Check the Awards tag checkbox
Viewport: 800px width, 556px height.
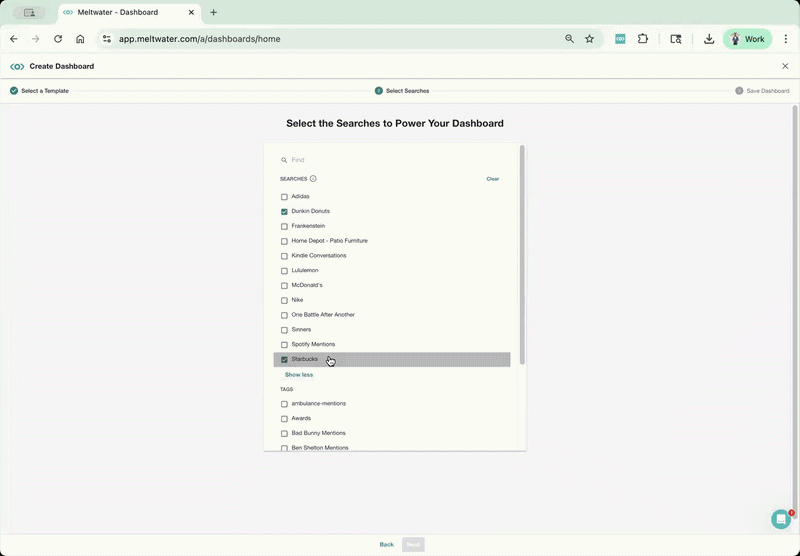284,419
